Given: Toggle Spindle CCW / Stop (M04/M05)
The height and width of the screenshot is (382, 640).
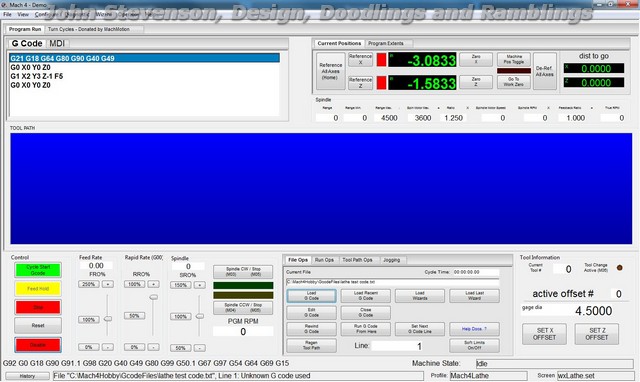Looking at the screenshot, I should 243,308.
